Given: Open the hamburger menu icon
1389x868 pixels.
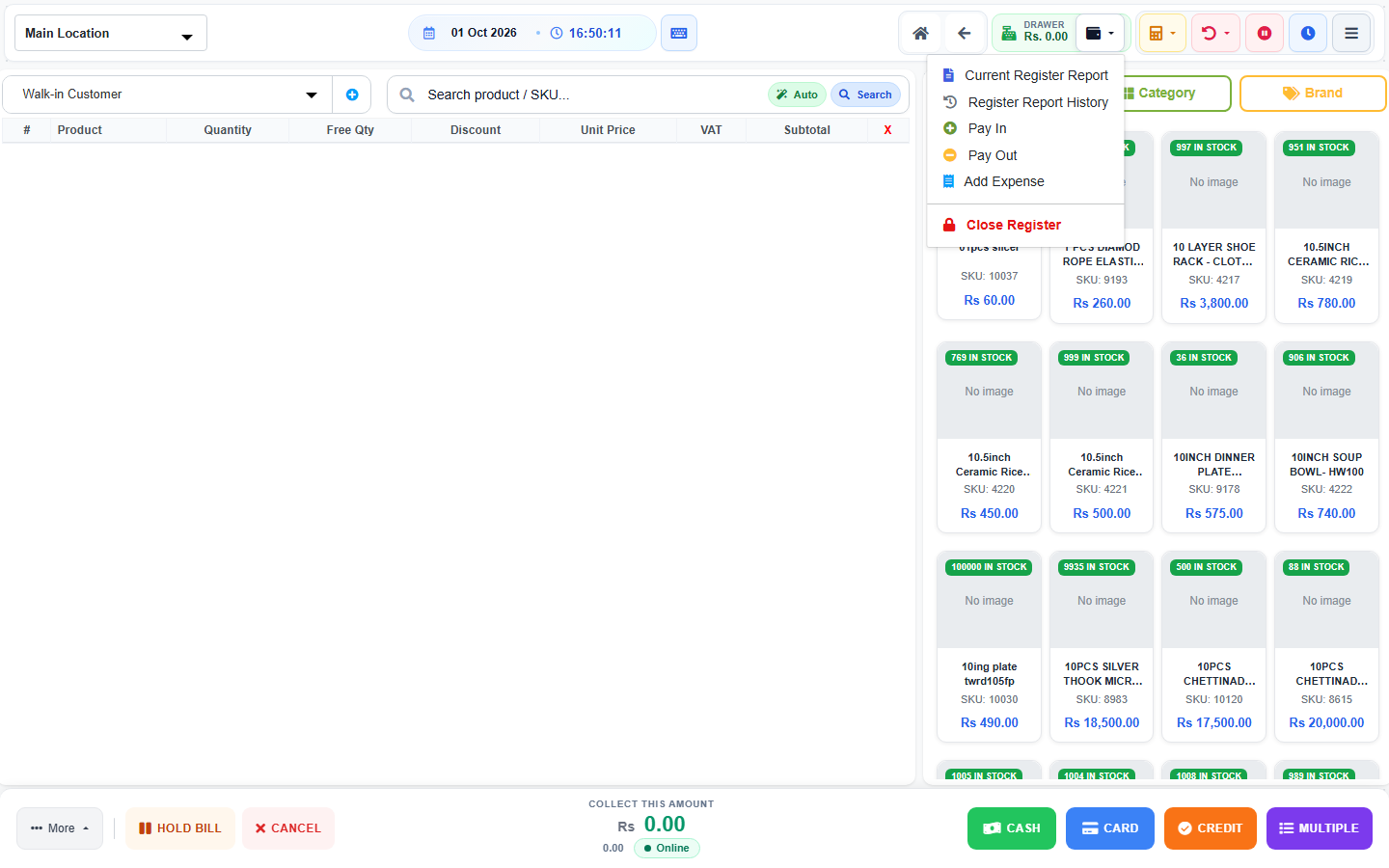Looking at the screenshot, I should click(1351, 33).
